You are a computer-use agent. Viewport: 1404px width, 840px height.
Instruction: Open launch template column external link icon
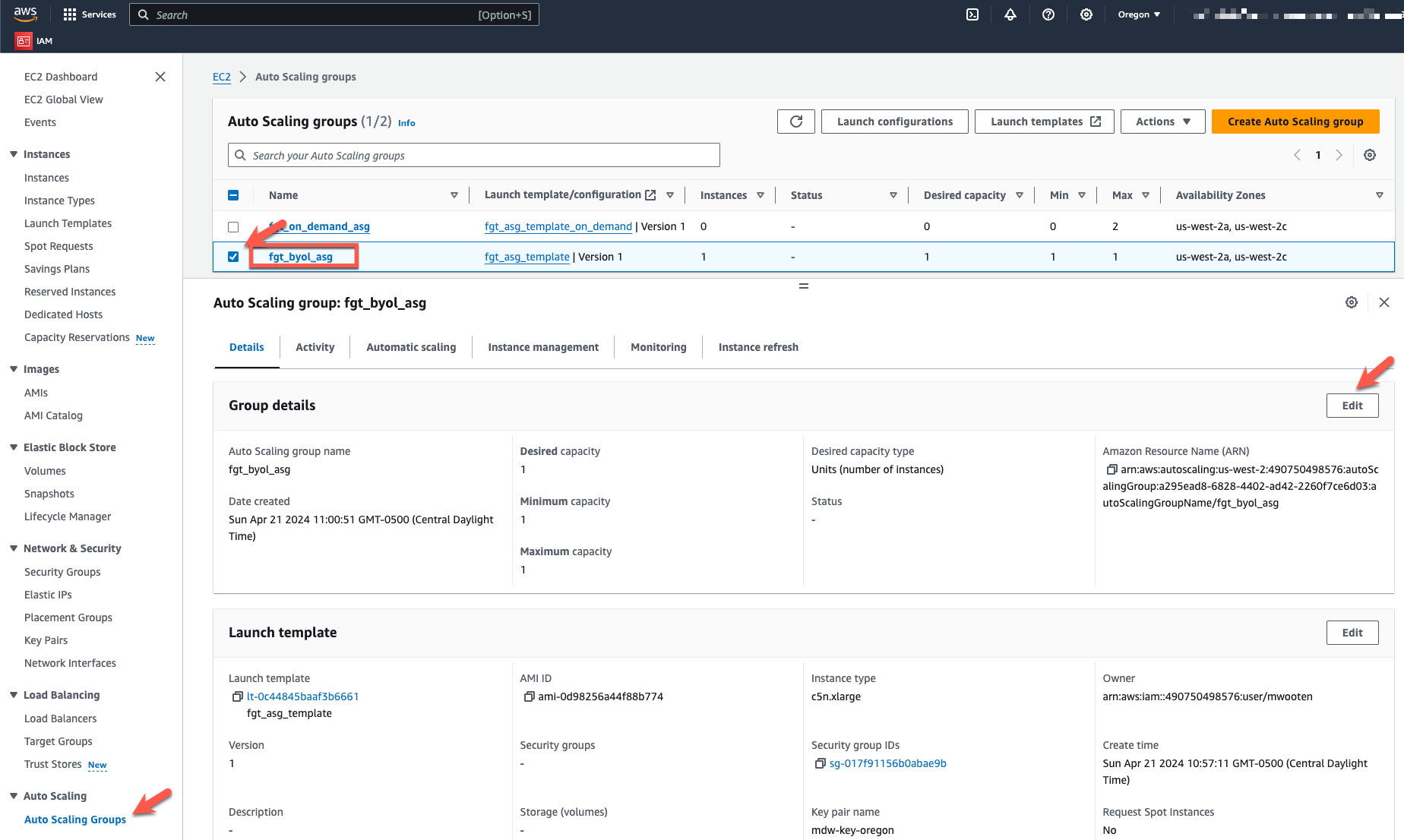650,195
